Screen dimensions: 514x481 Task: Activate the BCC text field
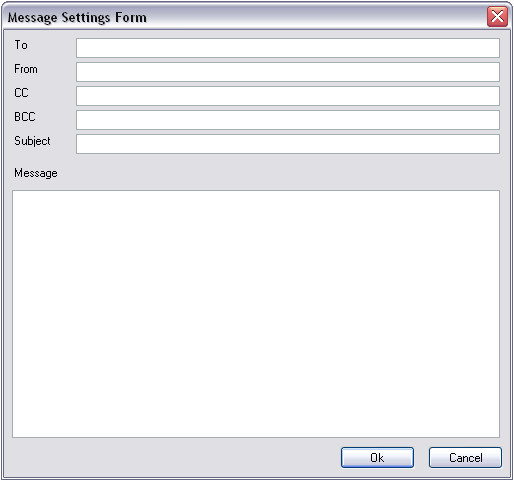[x=288, y=120]
